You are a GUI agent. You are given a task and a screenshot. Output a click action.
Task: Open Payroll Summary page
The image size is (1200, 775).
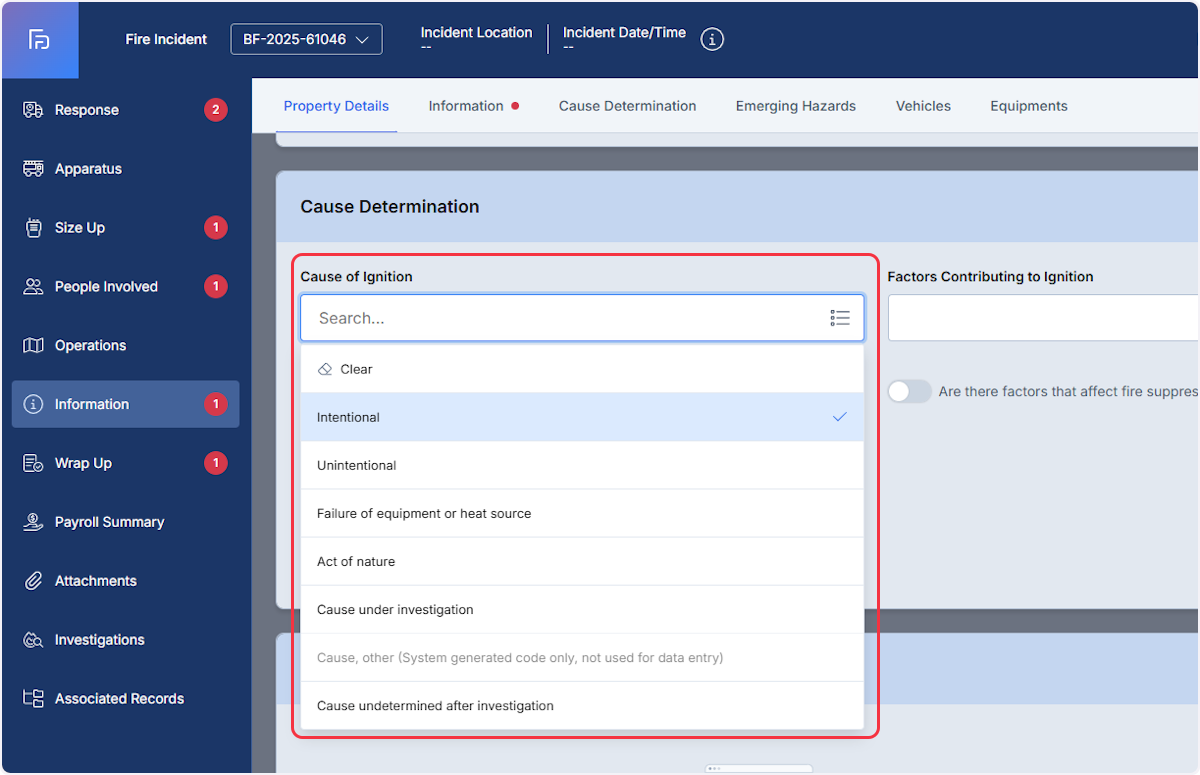pyautogui.click(x=125, y=522)
